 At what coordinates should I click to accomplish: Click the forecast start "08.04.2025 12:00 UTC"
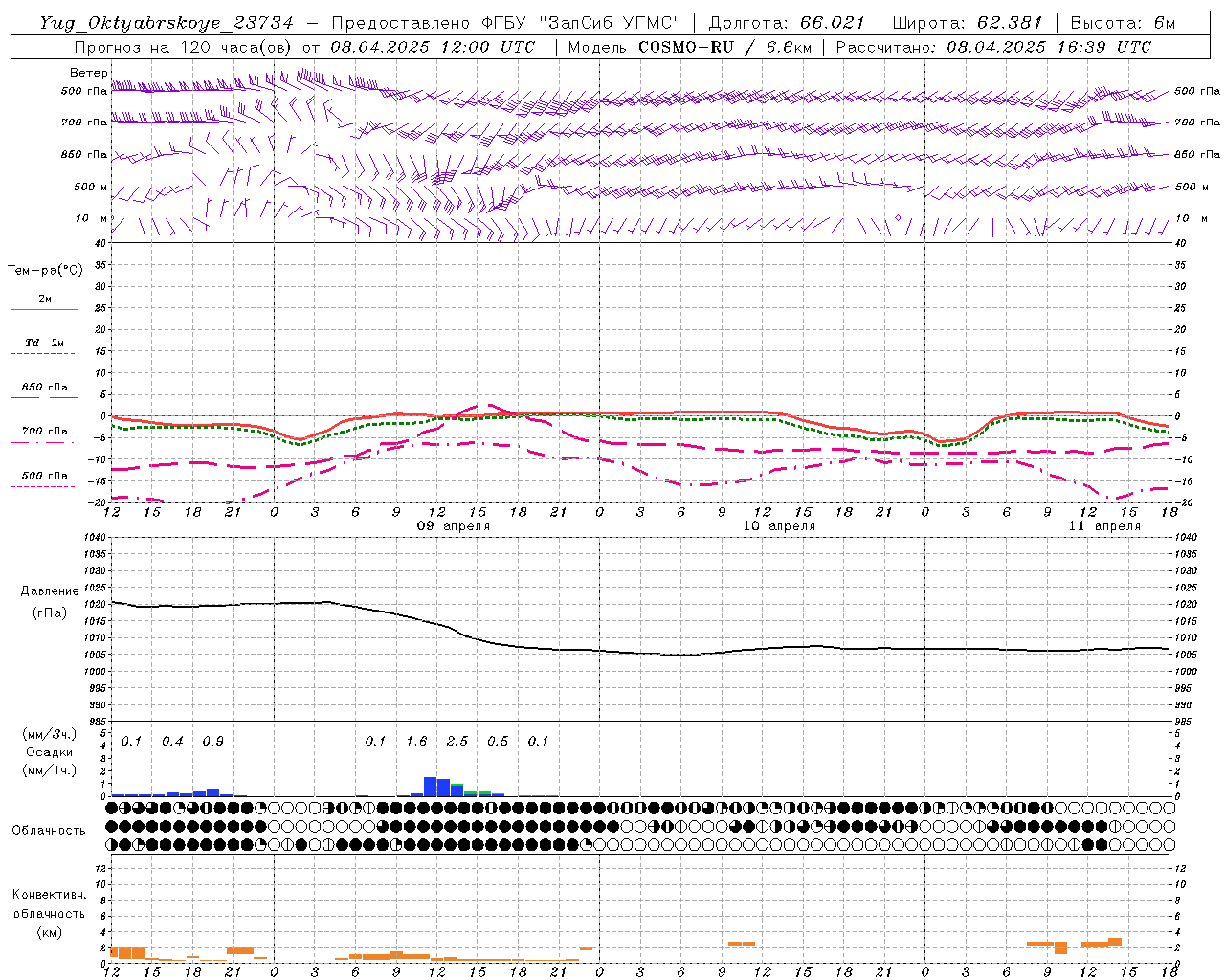[433, 47]
